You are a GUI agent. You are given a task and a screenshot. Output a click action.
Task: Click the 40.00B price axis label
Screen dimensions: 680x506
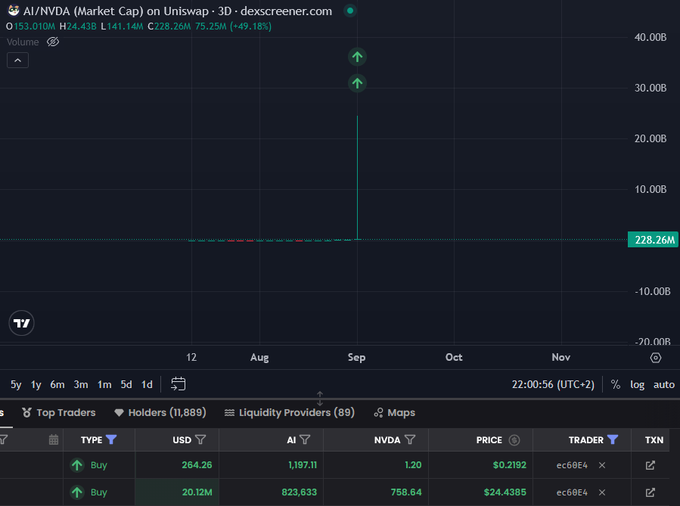[651, 38]
